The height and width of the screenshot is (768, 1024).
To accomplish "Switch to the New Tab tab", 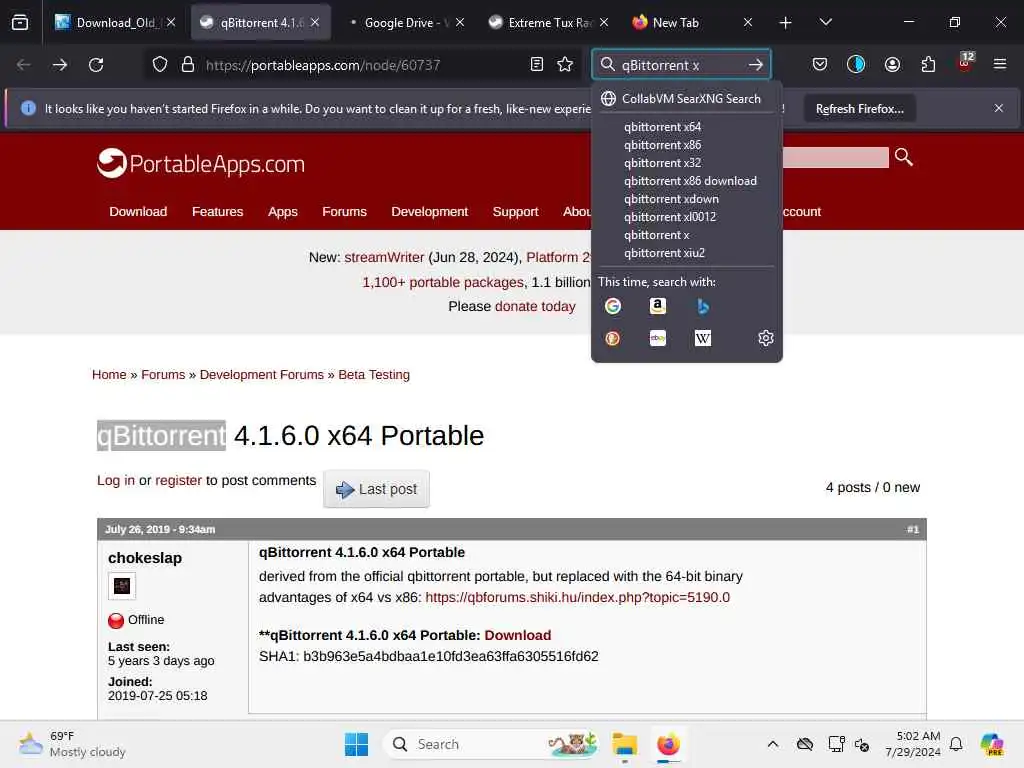I will tap(692, 23).
